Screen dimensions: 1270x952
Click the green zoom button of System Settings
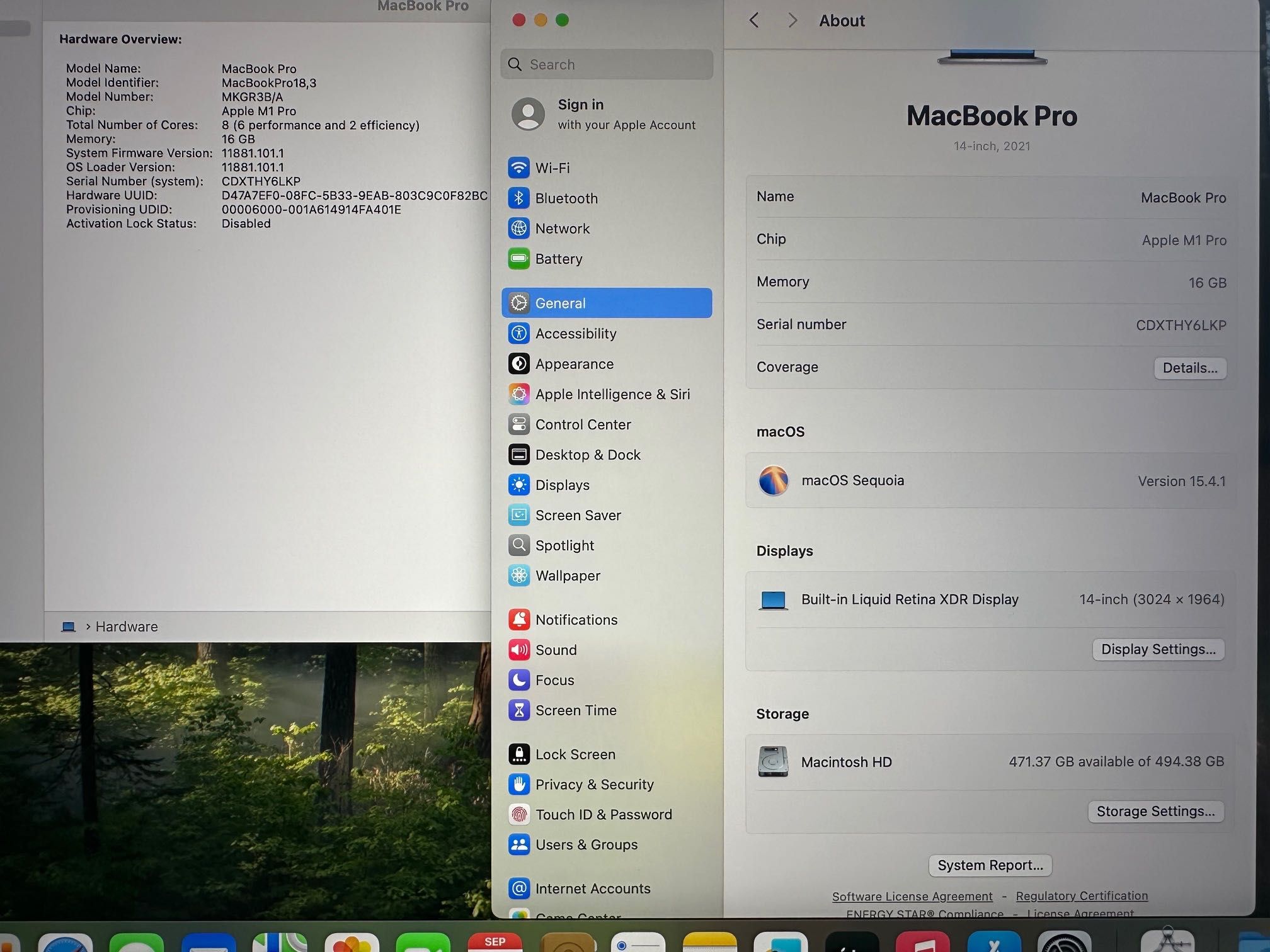click(563, 20)
